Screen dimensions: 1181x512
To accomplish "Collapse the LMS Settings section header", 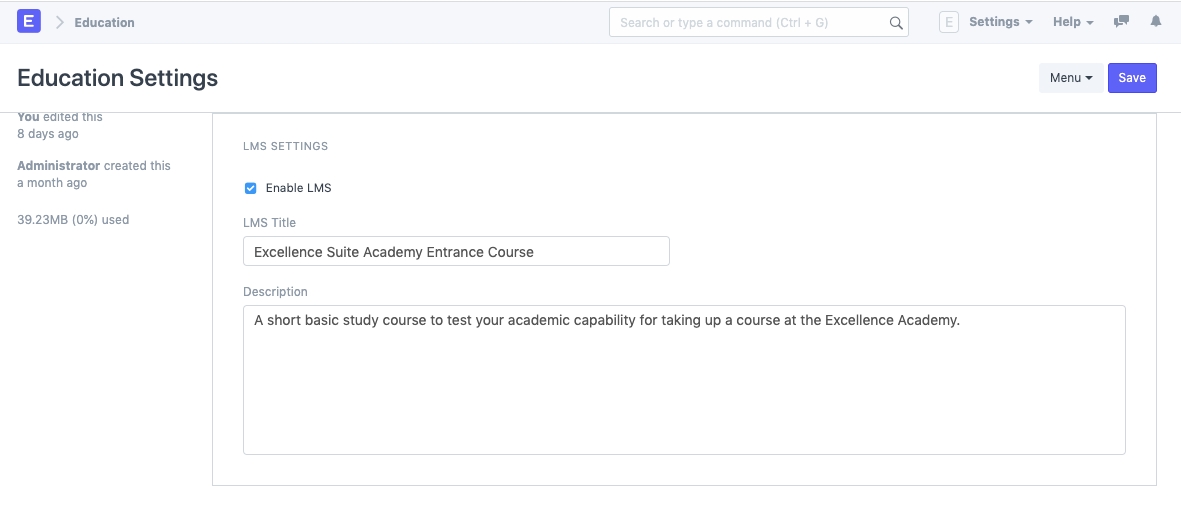I will [x=286, y=146].
